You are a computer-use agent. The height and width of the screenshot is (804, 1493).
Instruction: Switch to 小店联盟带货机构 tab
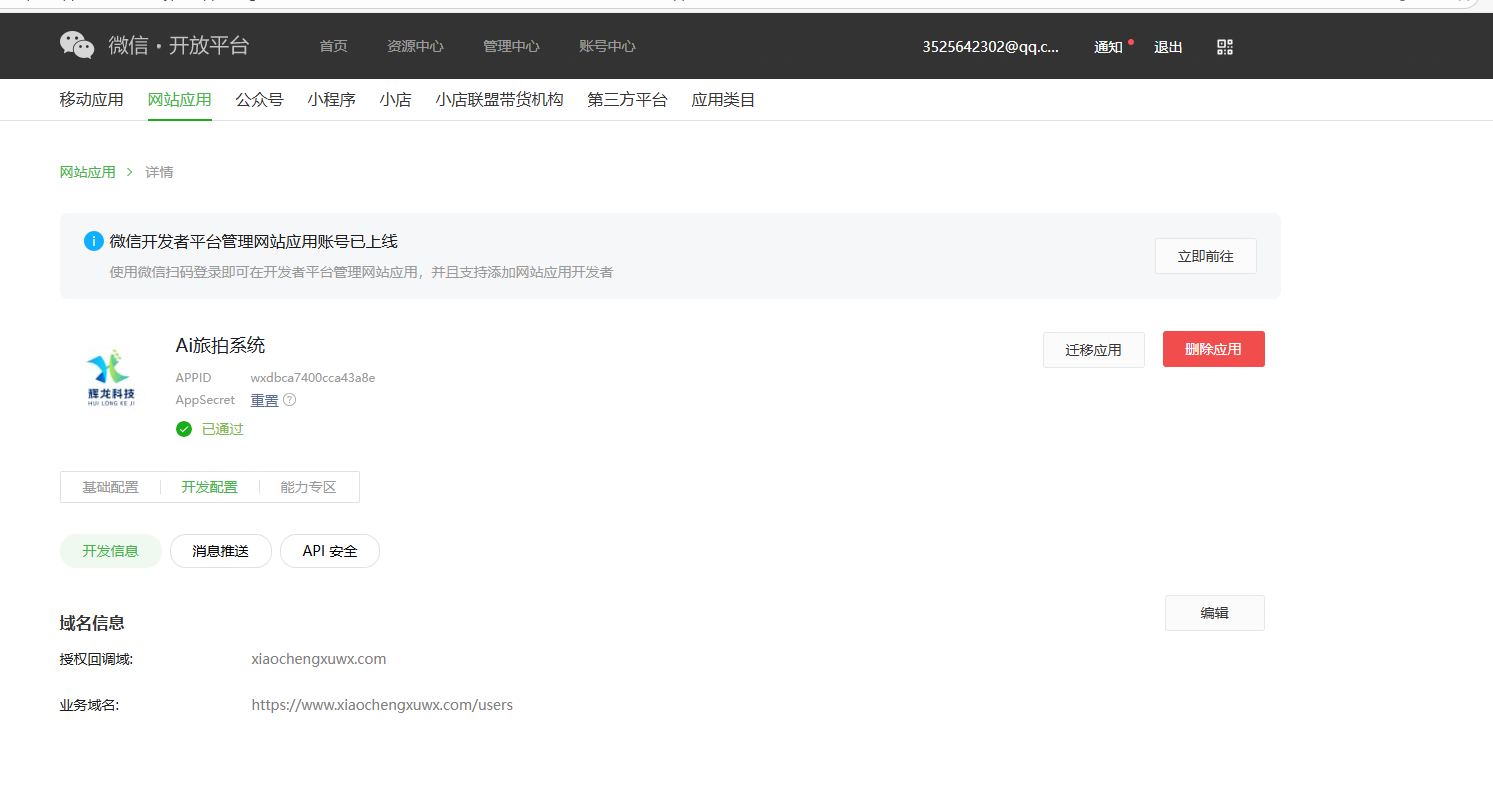[500, 100]
